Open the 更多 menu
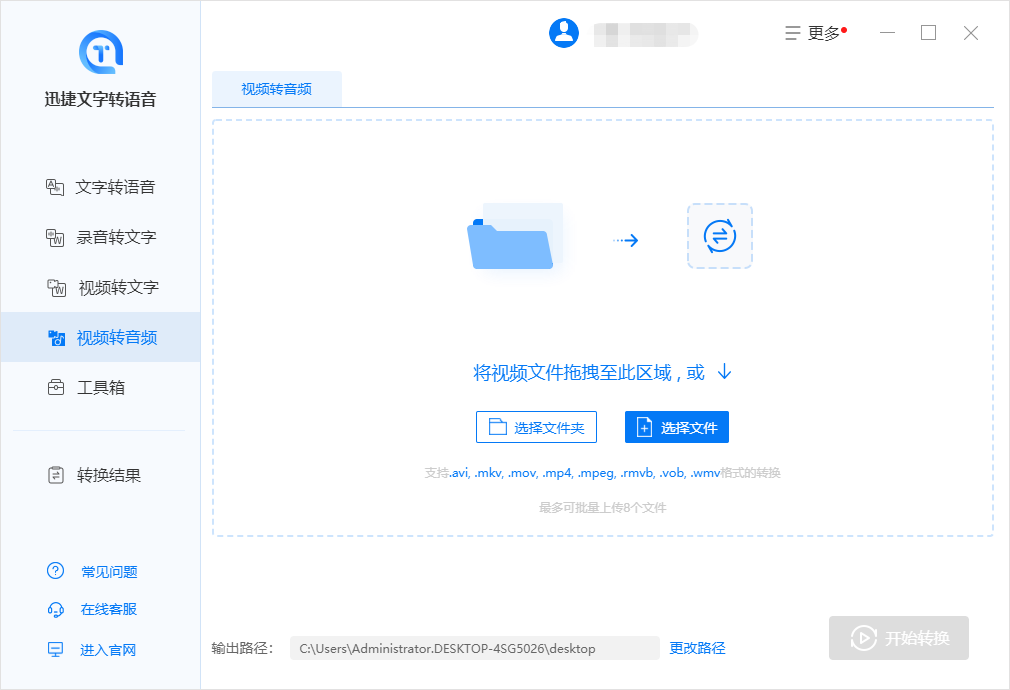This screenshot has height=690, width=1010. click(x=815, y=32)
